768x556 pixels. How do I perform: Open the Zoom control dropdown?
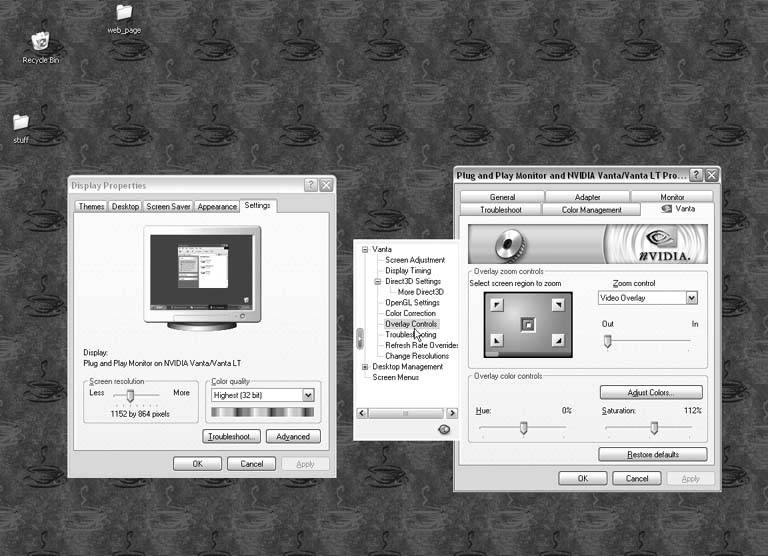(690, 298)
